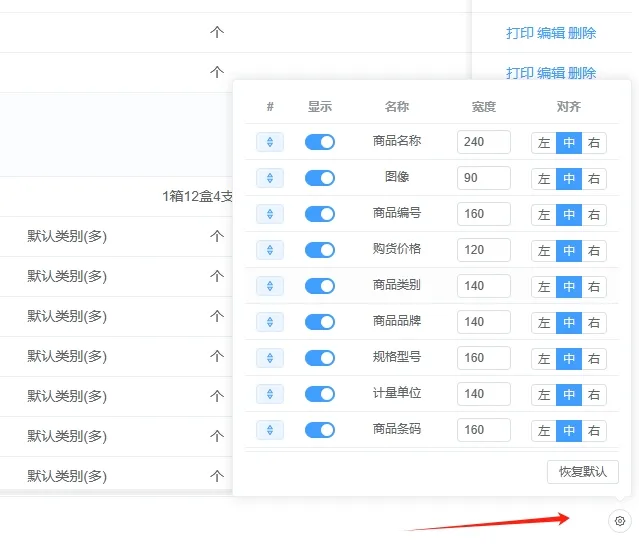Align 规格型号 column right with 右
Viewport: 639px width, 548px height.
[594, 359]
